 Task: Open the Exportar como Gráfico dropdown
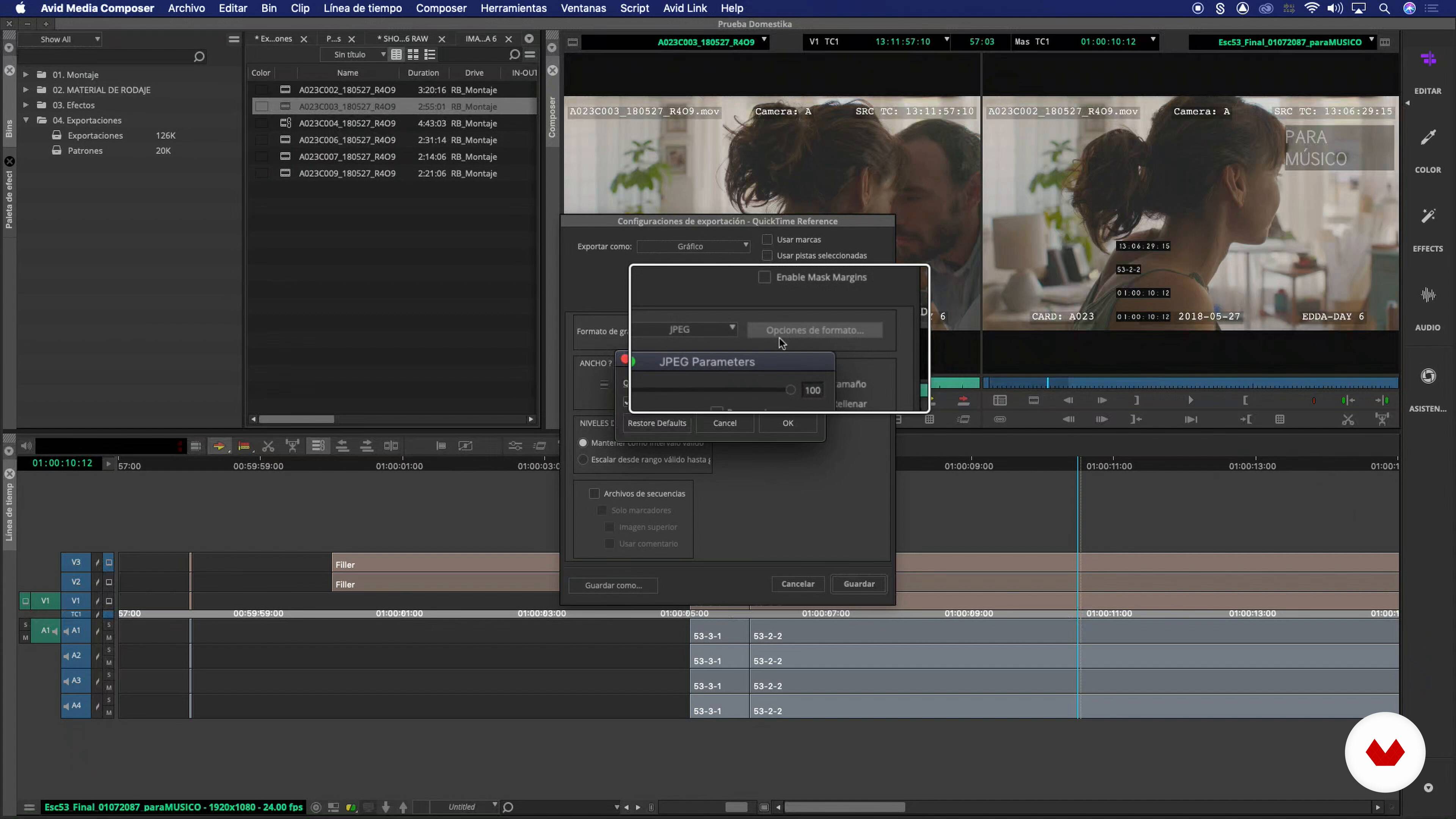(x=693, y=246)
